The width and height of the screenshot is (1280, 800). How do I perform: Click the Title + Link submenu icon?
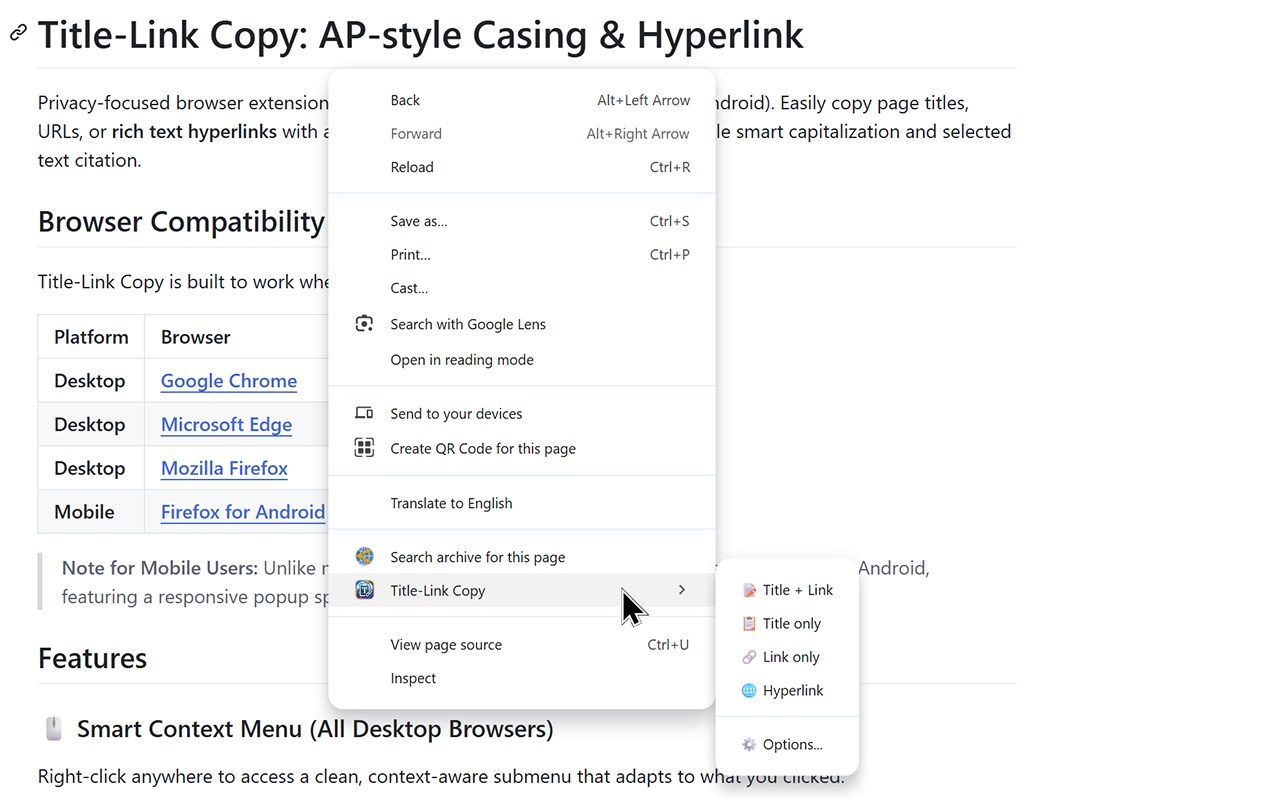tap(749, 590)
